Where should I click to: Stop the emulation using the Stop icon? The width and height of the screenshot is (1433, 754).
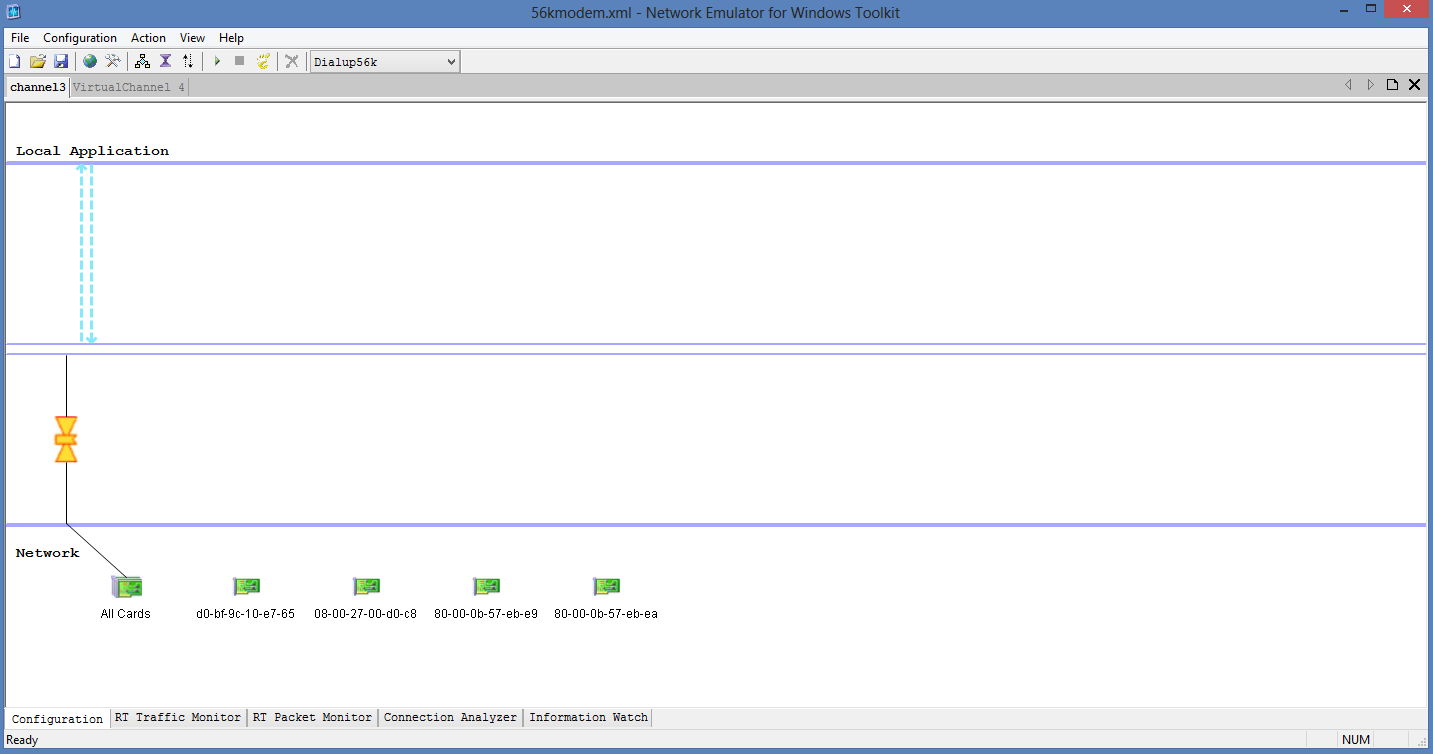pyautogui.click(x=239, y=60)
